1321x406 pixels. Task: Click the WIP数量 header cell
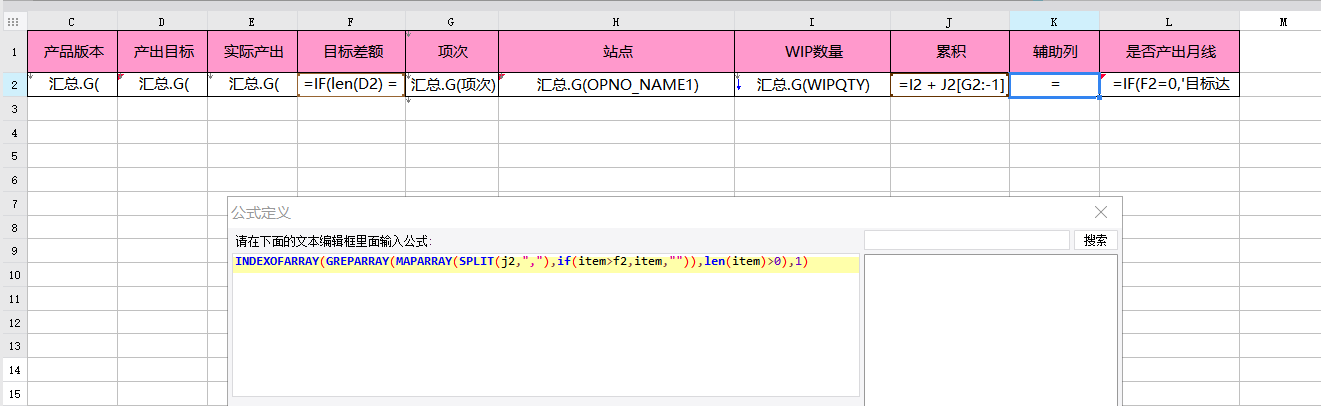pos(812,52)
